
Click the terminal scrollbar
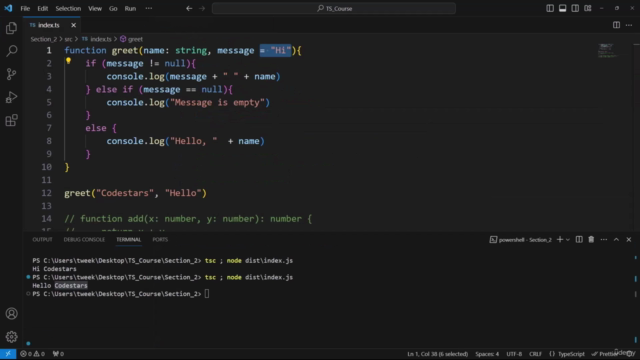click(636, 299)
